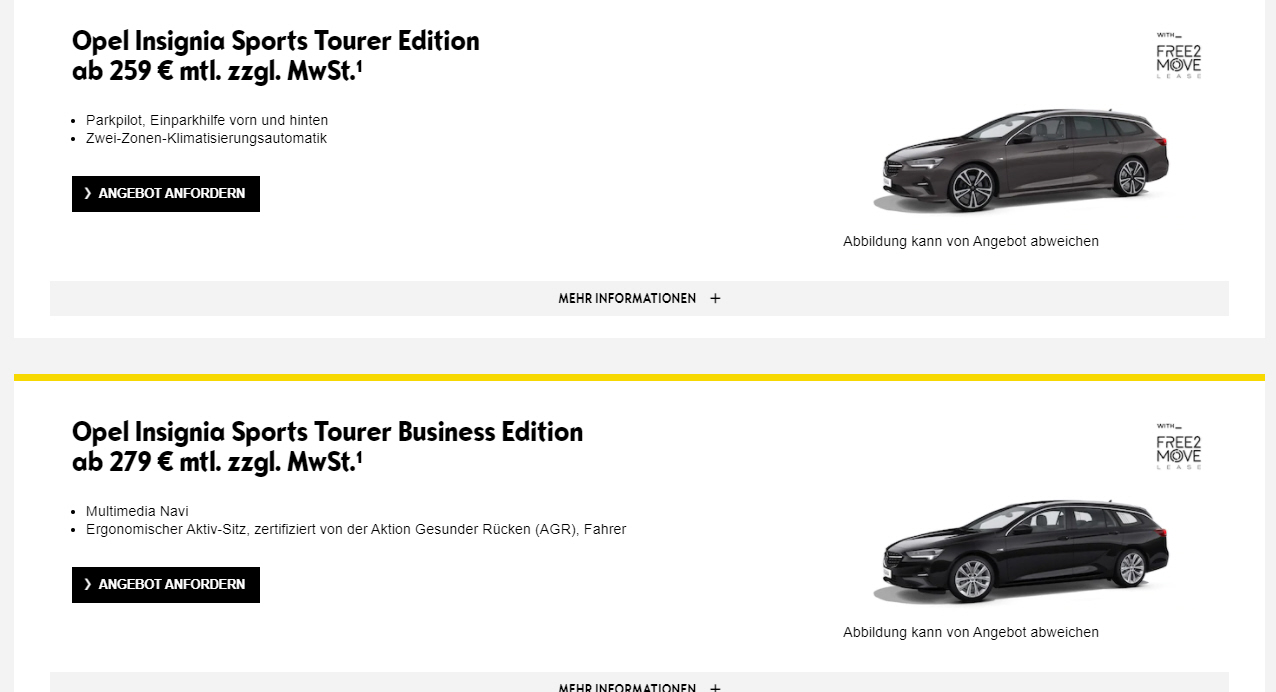This screenshot has height=692, width=1276.
Task: Select the "Multimedia Navi" bullet
Action: point(137,511)
